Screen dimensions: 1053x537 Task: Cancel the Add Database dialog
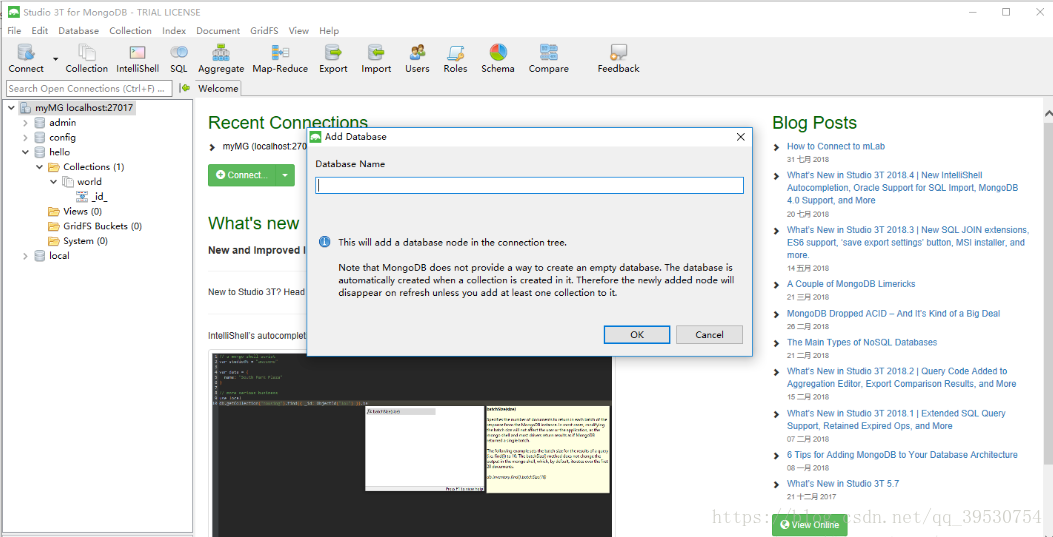tap(709, 334)
